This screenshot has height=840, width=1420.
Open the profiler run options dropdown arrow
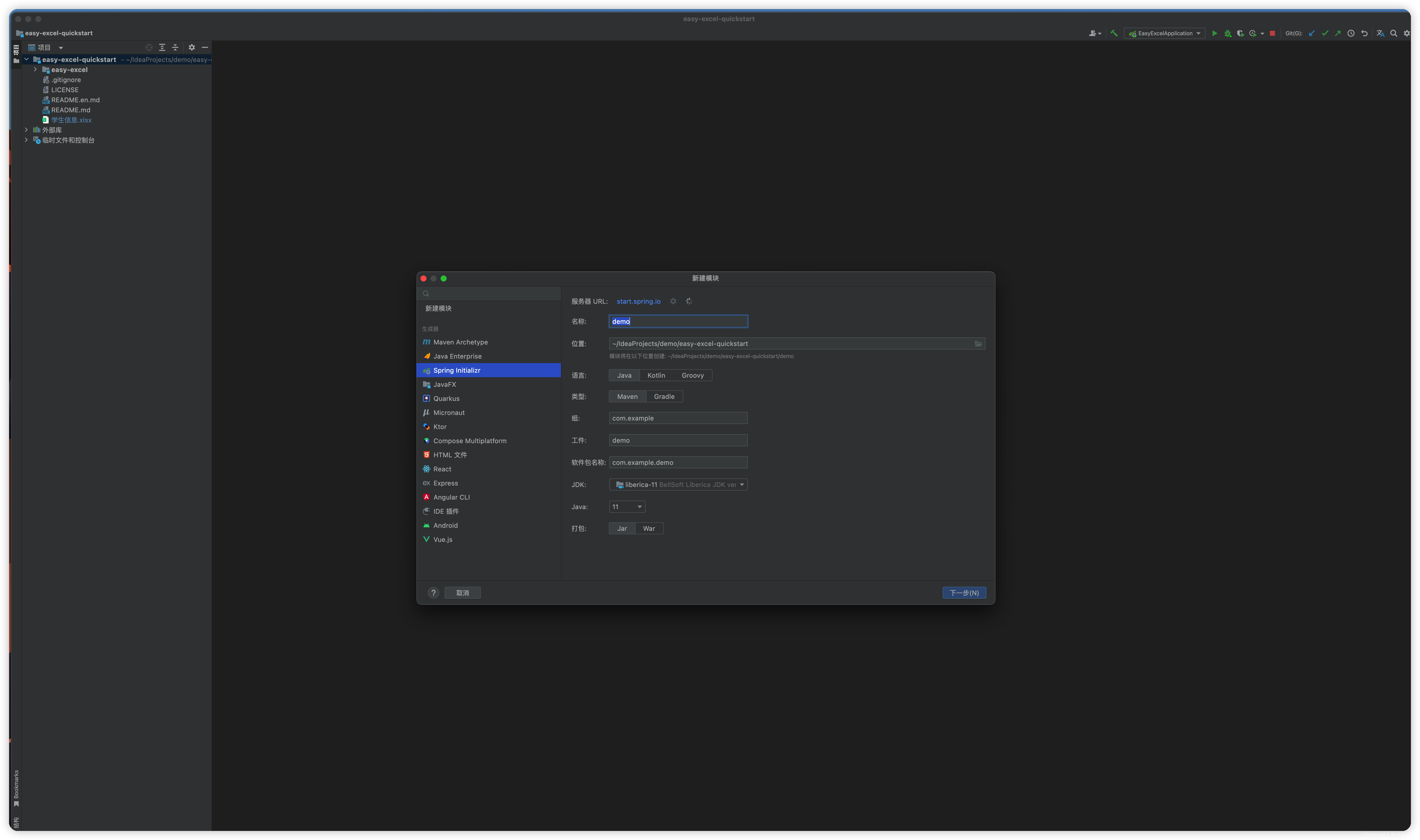pyautogui.click(x=1262, y=34)
